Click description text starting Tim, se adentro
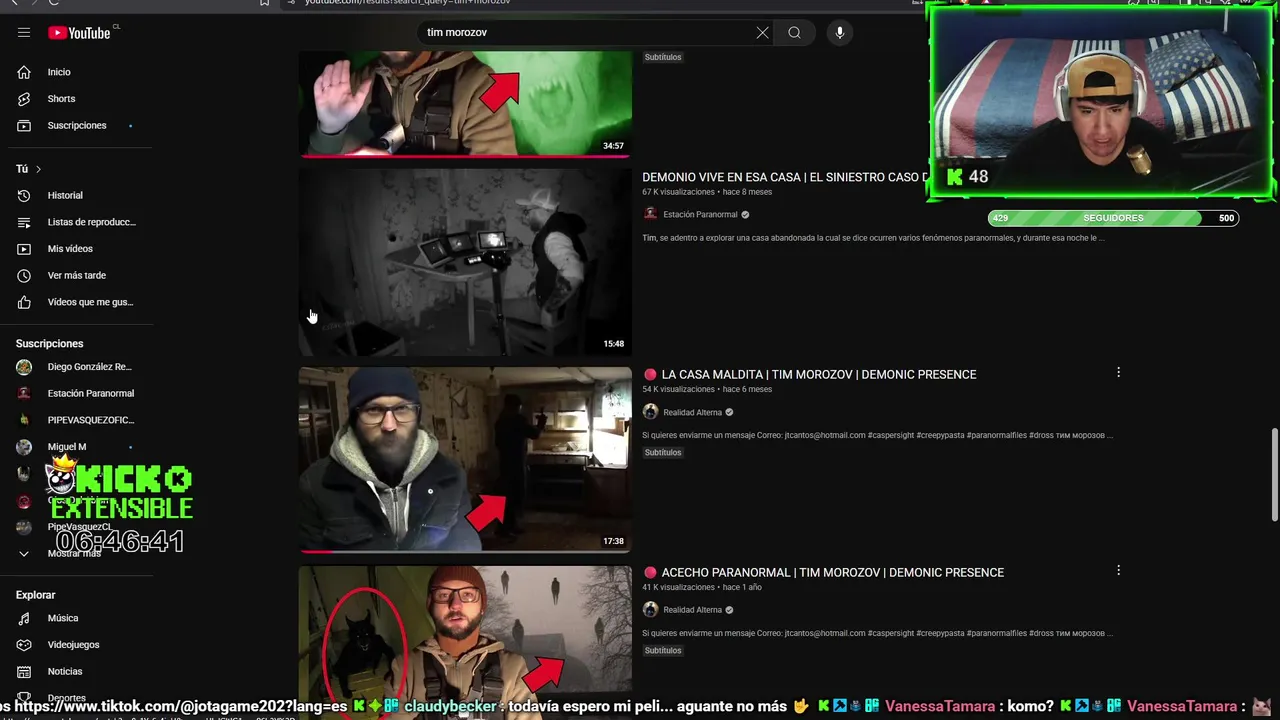Viewport: 1280px width, 720px height. (873, 238)
